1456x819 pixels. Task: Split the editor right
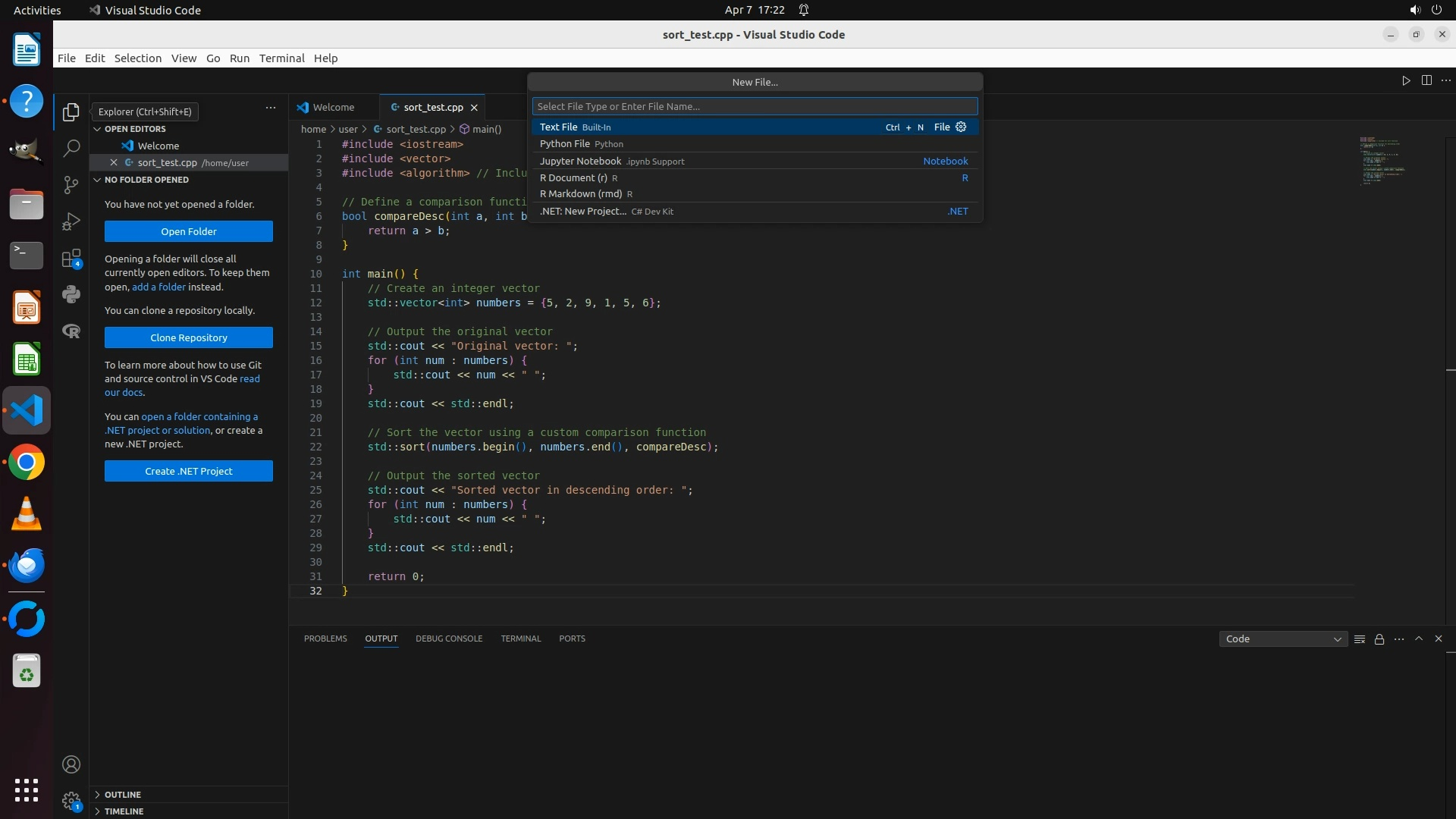(x=1426, y=80)
